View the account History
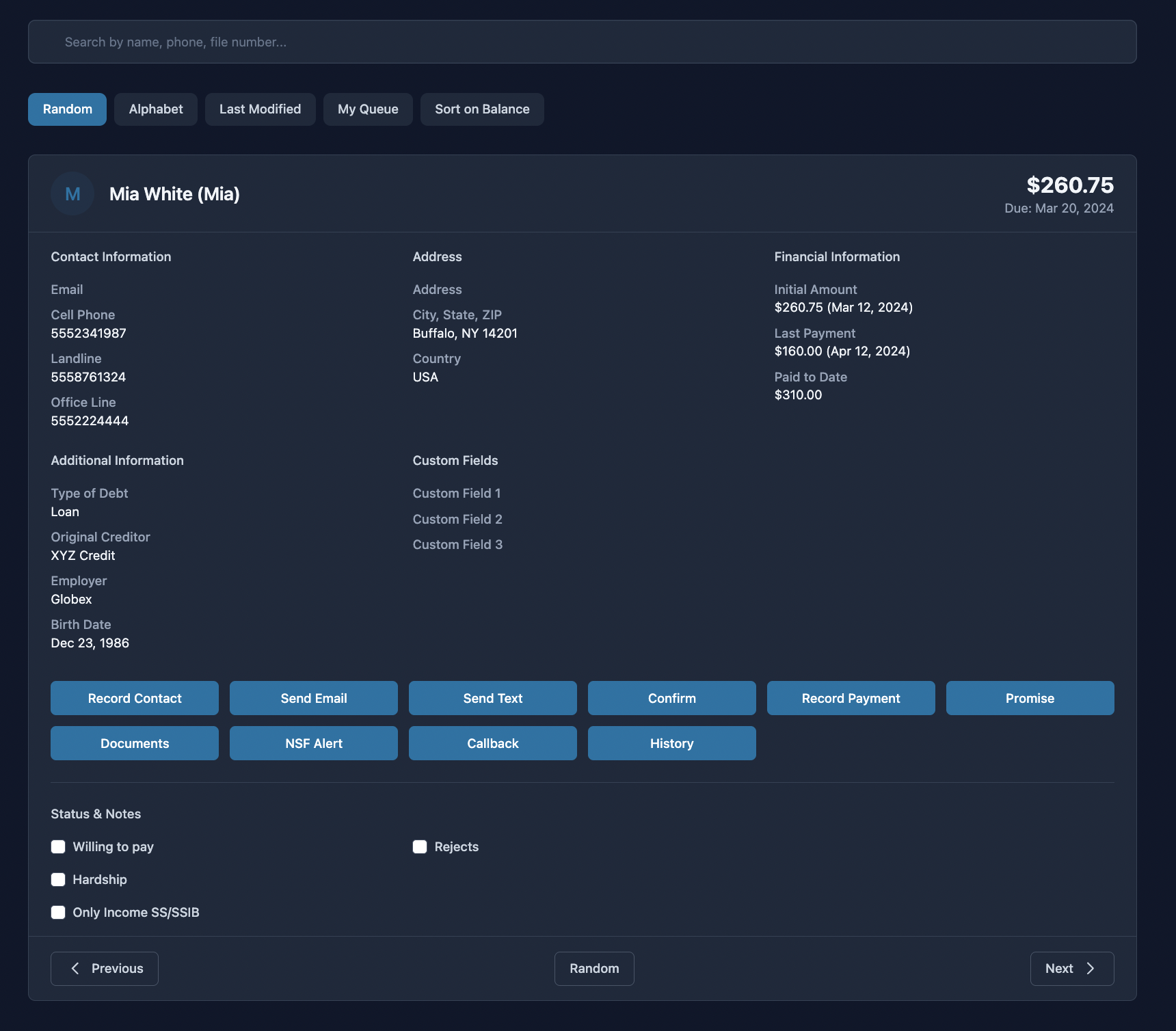This screenshot has width=1176, height=1031. coord(671,743)
